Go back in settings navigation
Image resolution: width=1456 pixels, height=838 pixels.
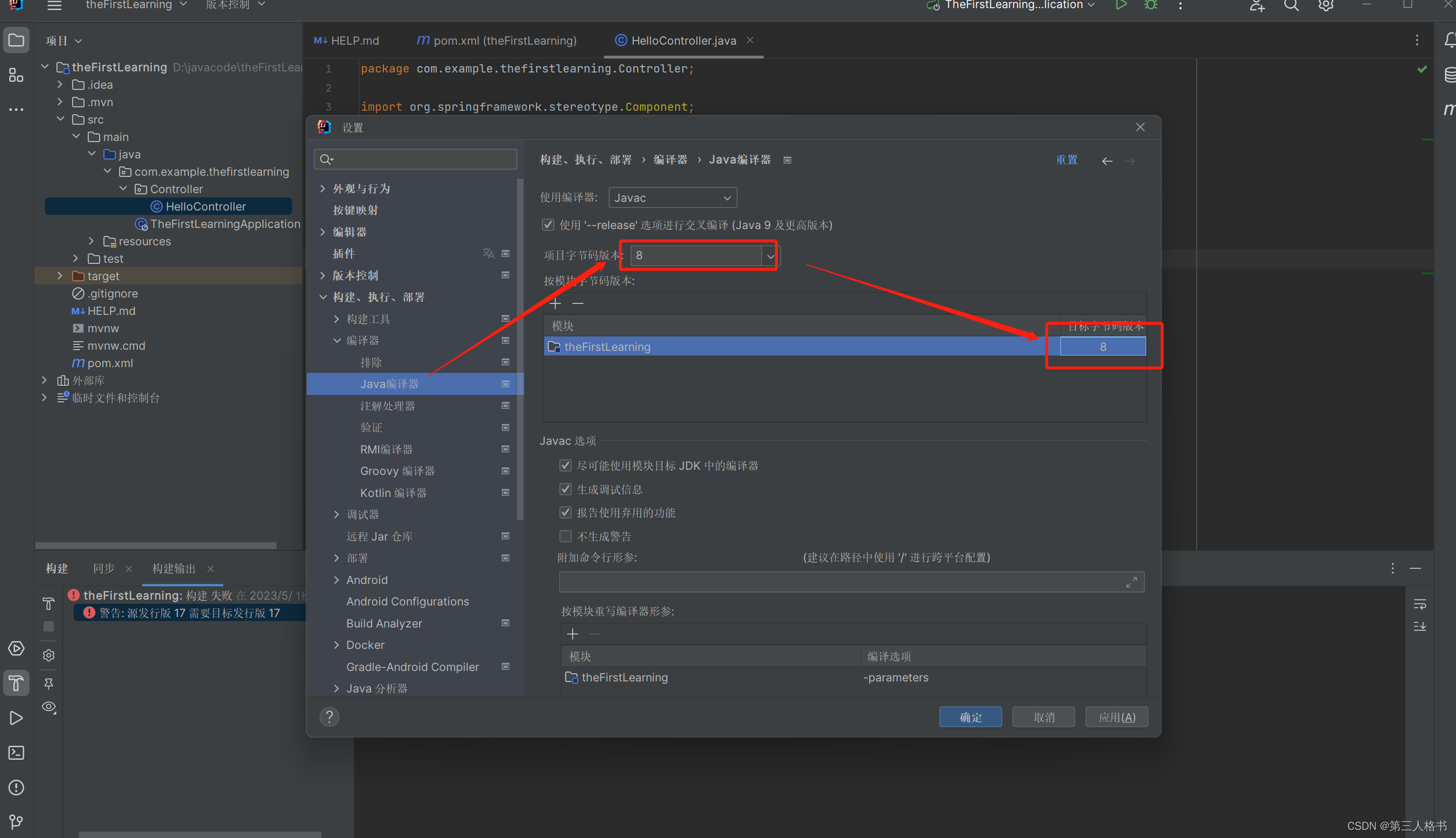(x=1107, y=161)
